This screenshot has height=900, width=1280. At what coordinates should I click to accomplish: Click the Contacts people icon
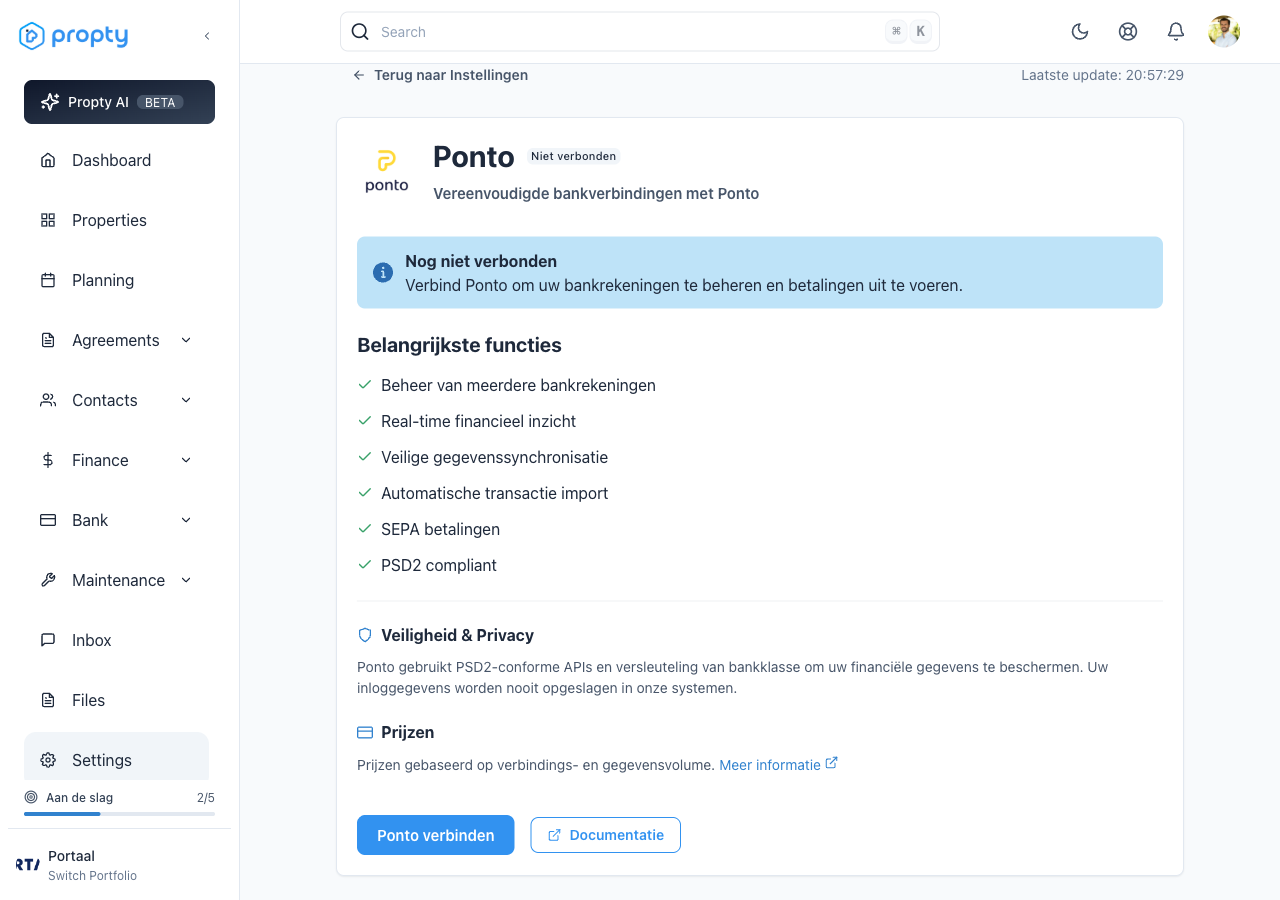(48, 400)
